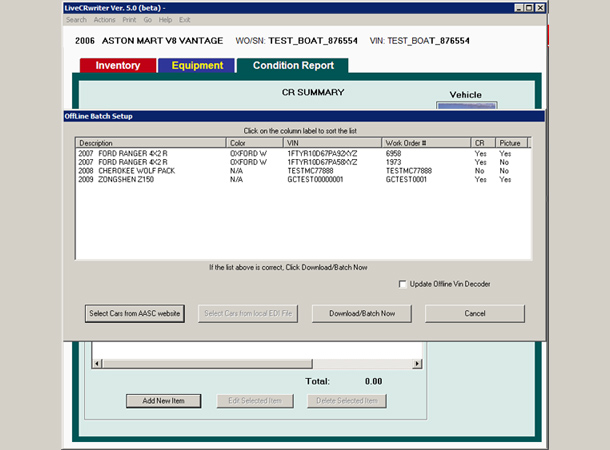Sort list by CR column header

point(483,143)
